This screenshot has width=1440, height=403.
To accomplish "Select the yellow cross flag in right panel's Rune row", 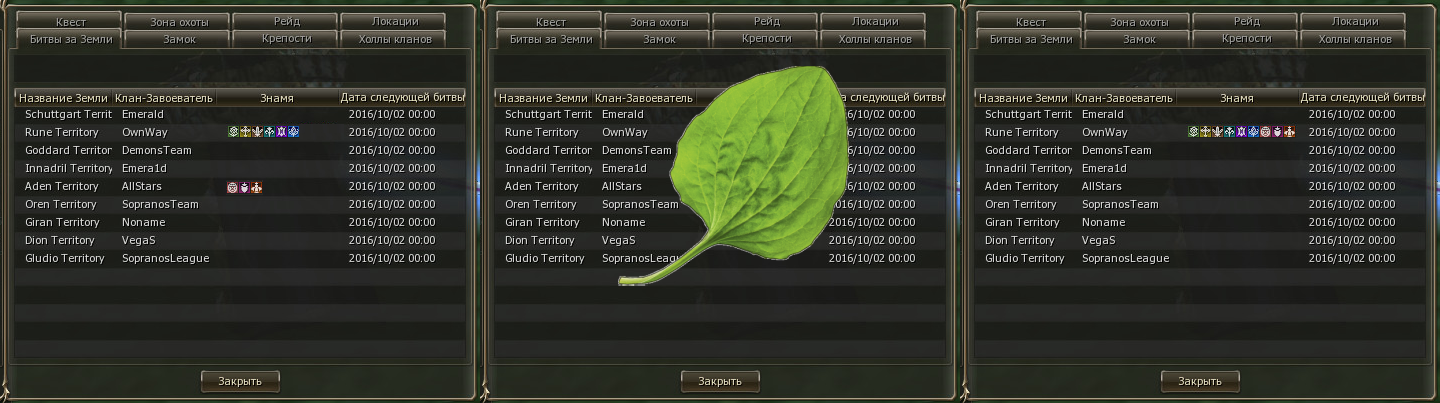I will [x=1205, y=132].
